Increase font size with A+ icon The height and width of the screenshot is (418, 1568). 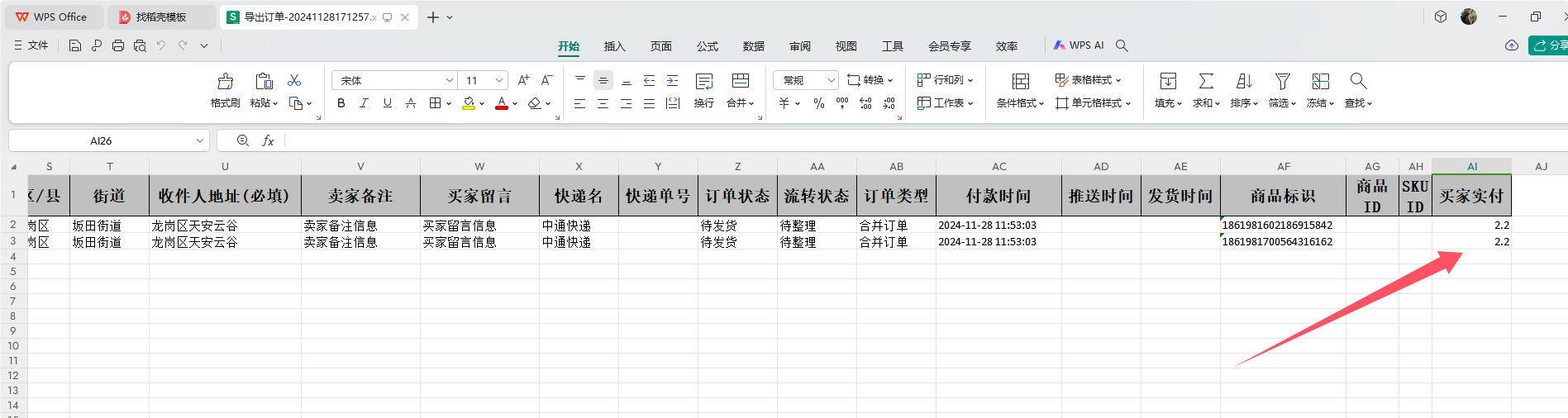point(523,80)
